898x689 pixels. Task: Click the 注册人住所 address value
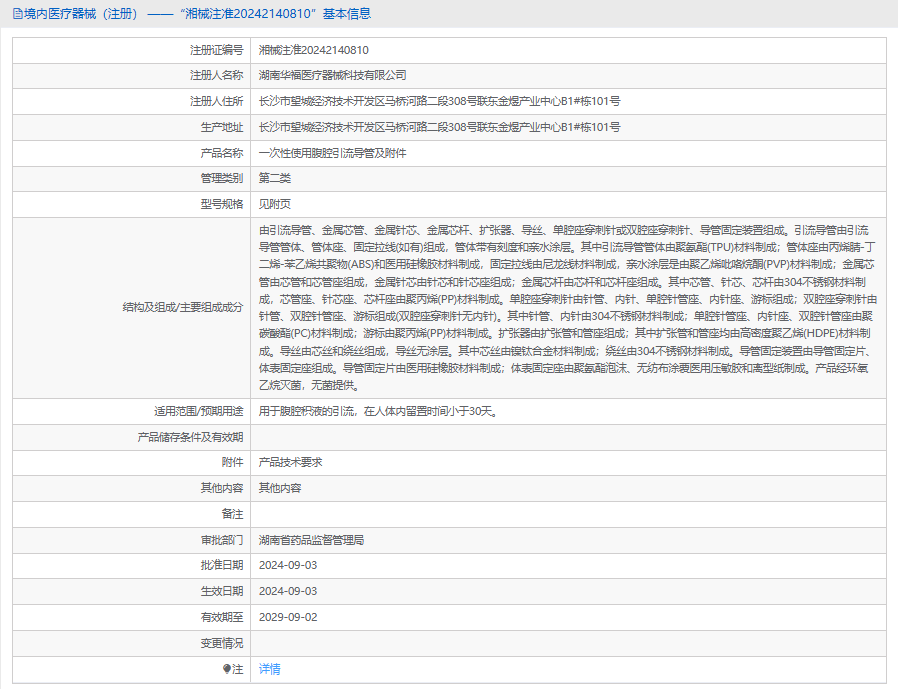(439, 101)
